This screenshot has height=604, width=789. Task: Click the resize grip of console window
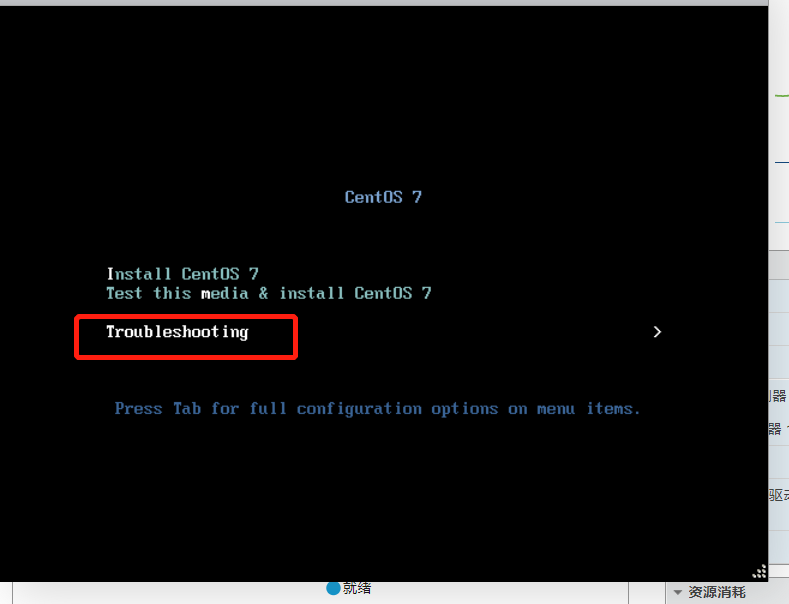pyautogui.click(x=759, y=572)
